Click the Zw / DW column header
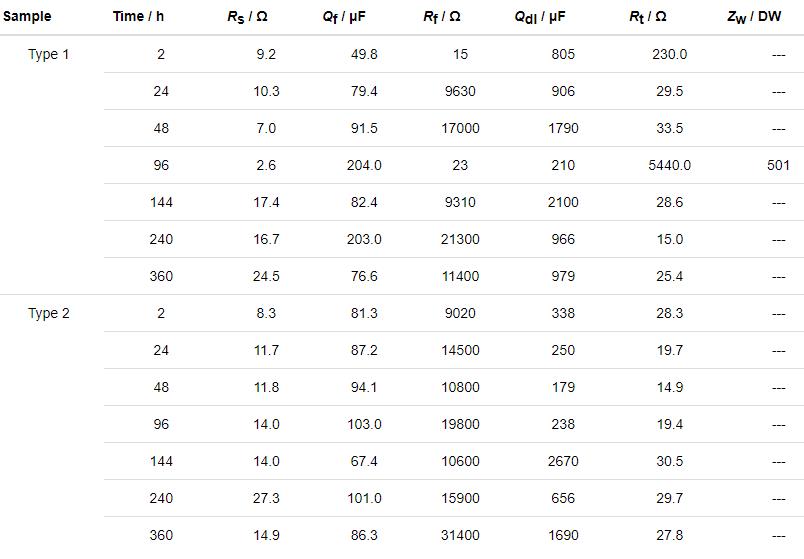The height and width of the screenshot is (559, 804). click(x=755, y=17)
